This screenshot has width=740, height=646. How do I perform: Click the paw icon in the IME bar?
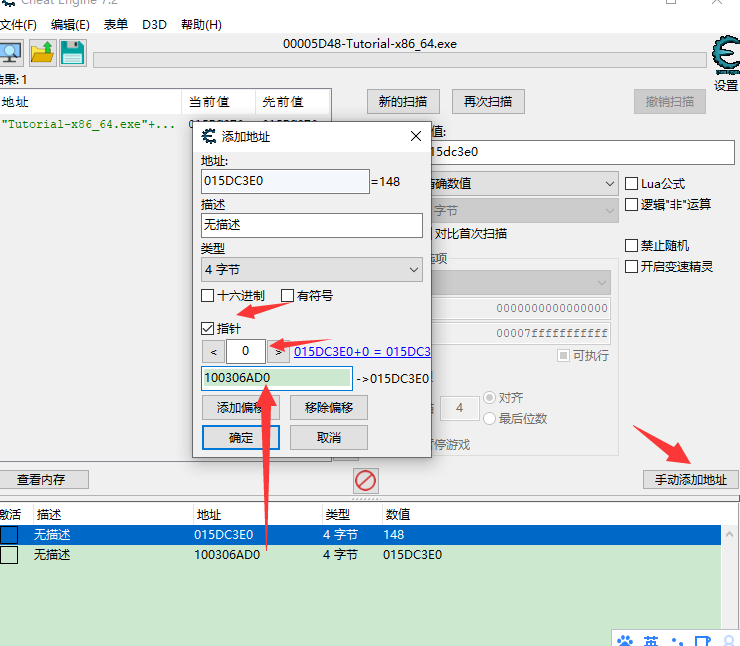[625, 640]
